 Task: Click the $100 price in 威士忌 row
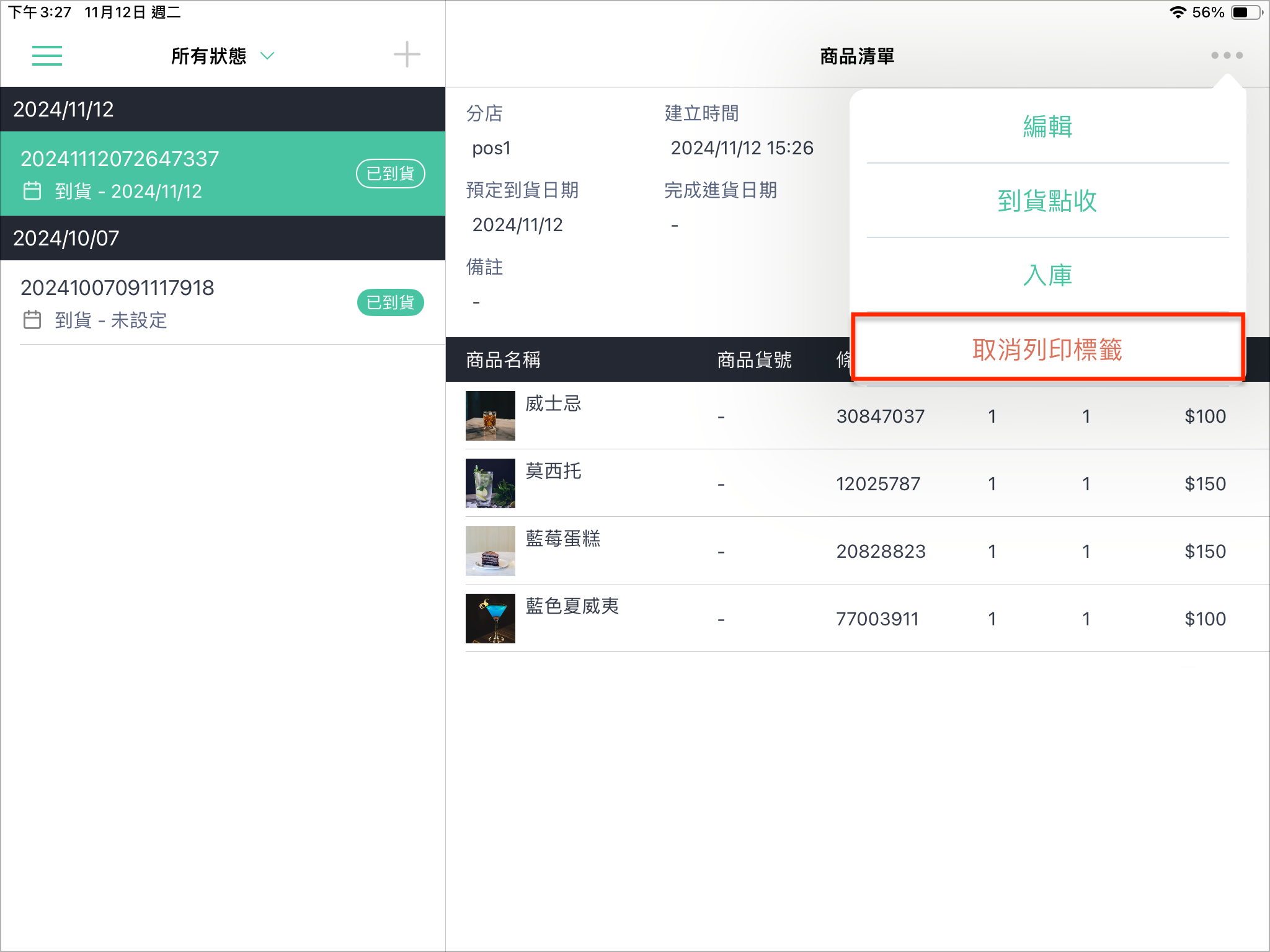pyautogui.click(x=1205, y=416)
